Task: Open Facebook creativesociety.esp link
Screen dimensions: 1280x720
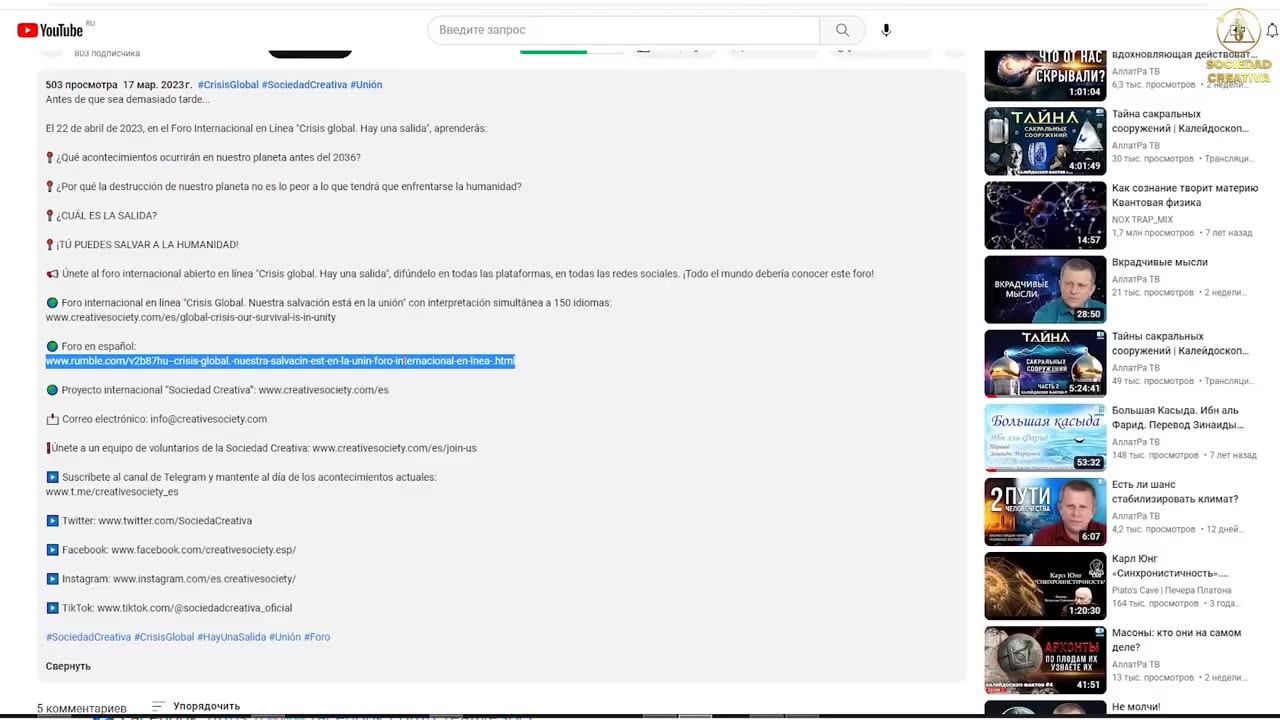Action: [203, 550]
